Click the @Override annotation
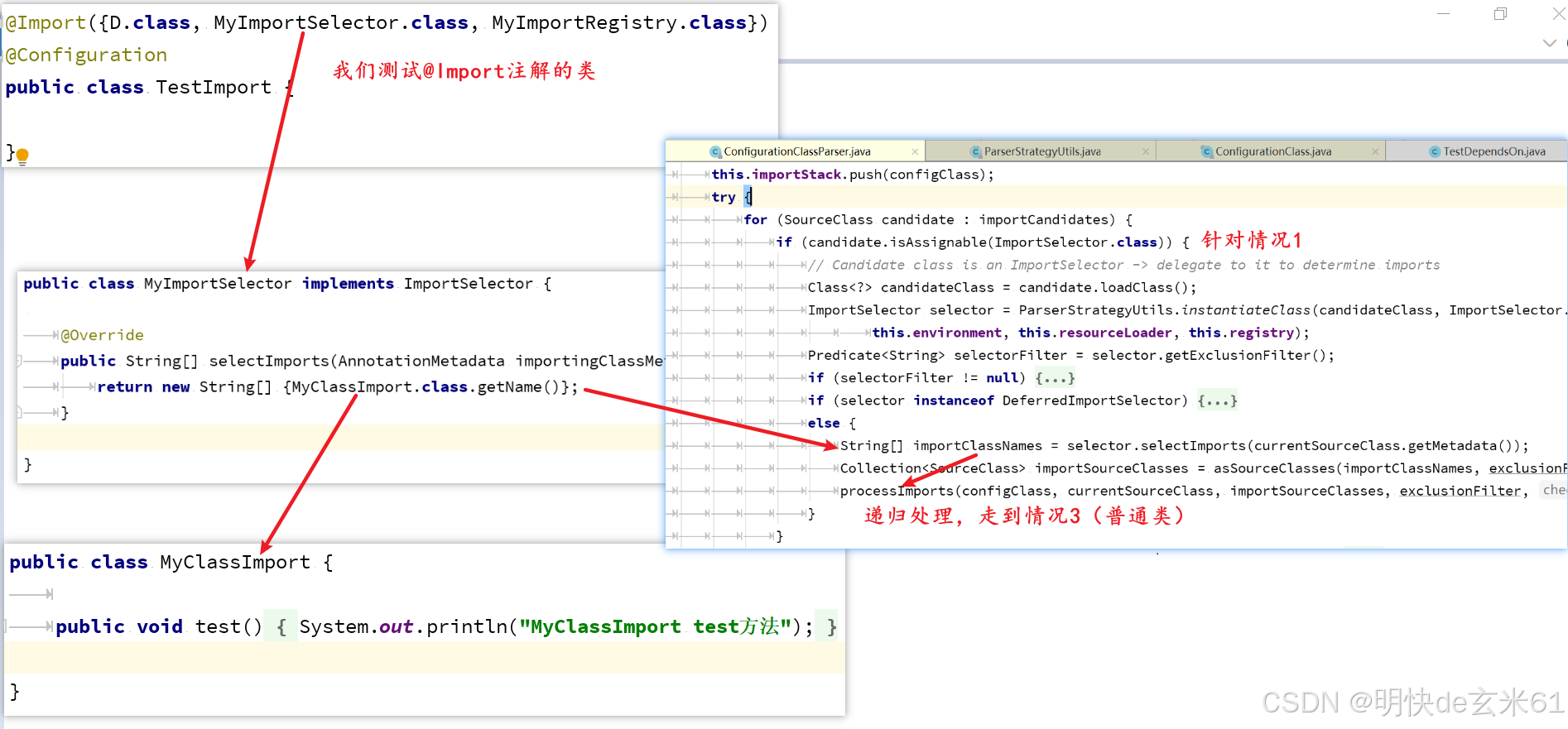 (103, 335)
